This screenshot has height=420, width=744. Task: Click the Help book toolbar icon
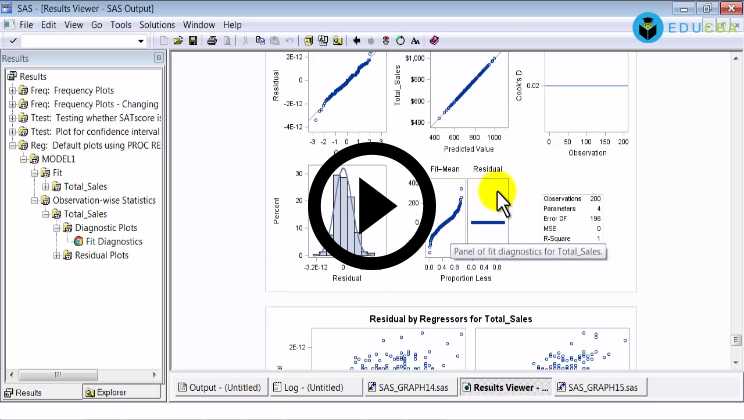434,41
